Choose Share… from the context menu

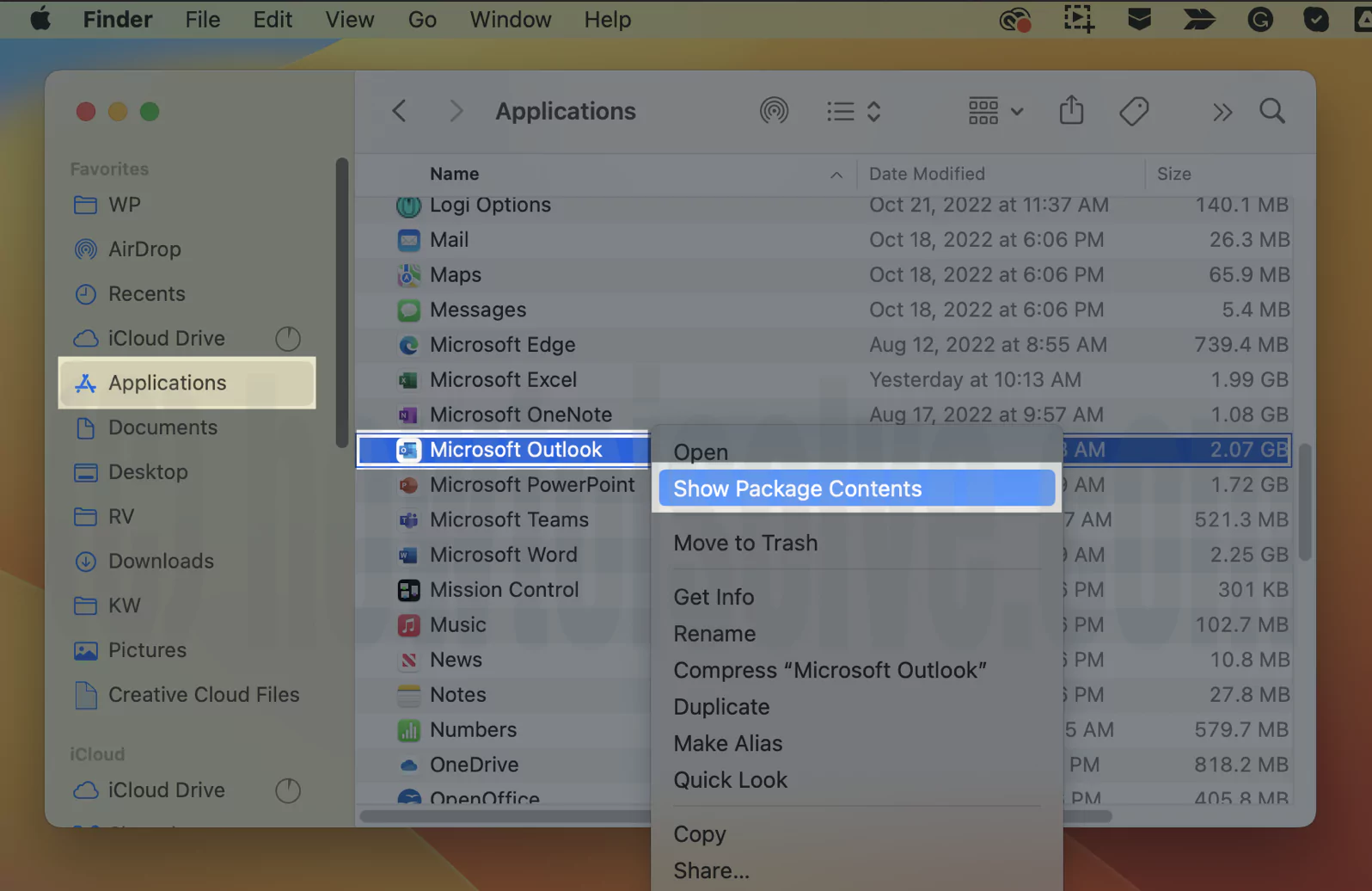click(x=711, y=870)
